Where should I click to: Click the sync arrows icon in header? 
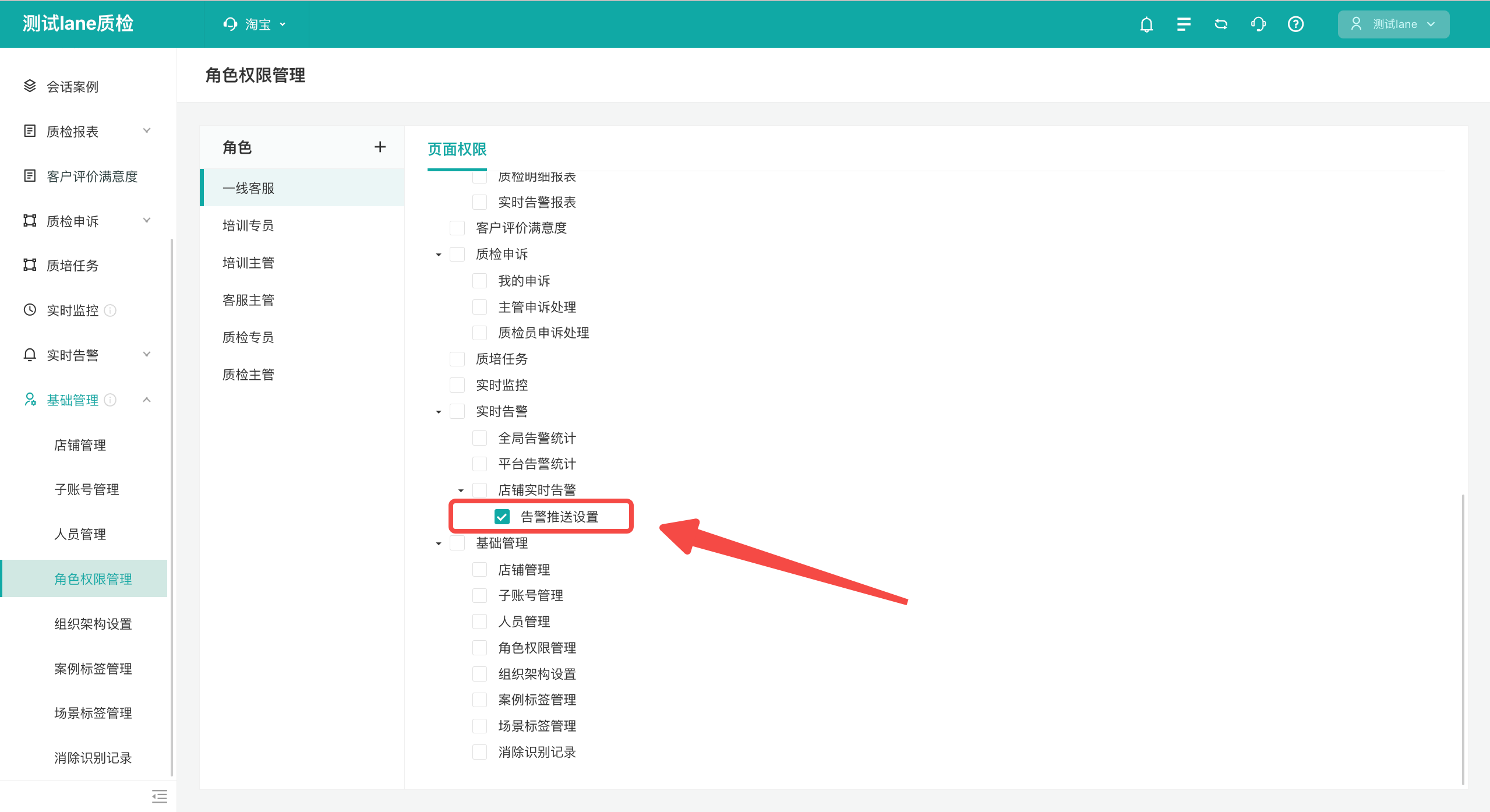[x=1221, y=24]
